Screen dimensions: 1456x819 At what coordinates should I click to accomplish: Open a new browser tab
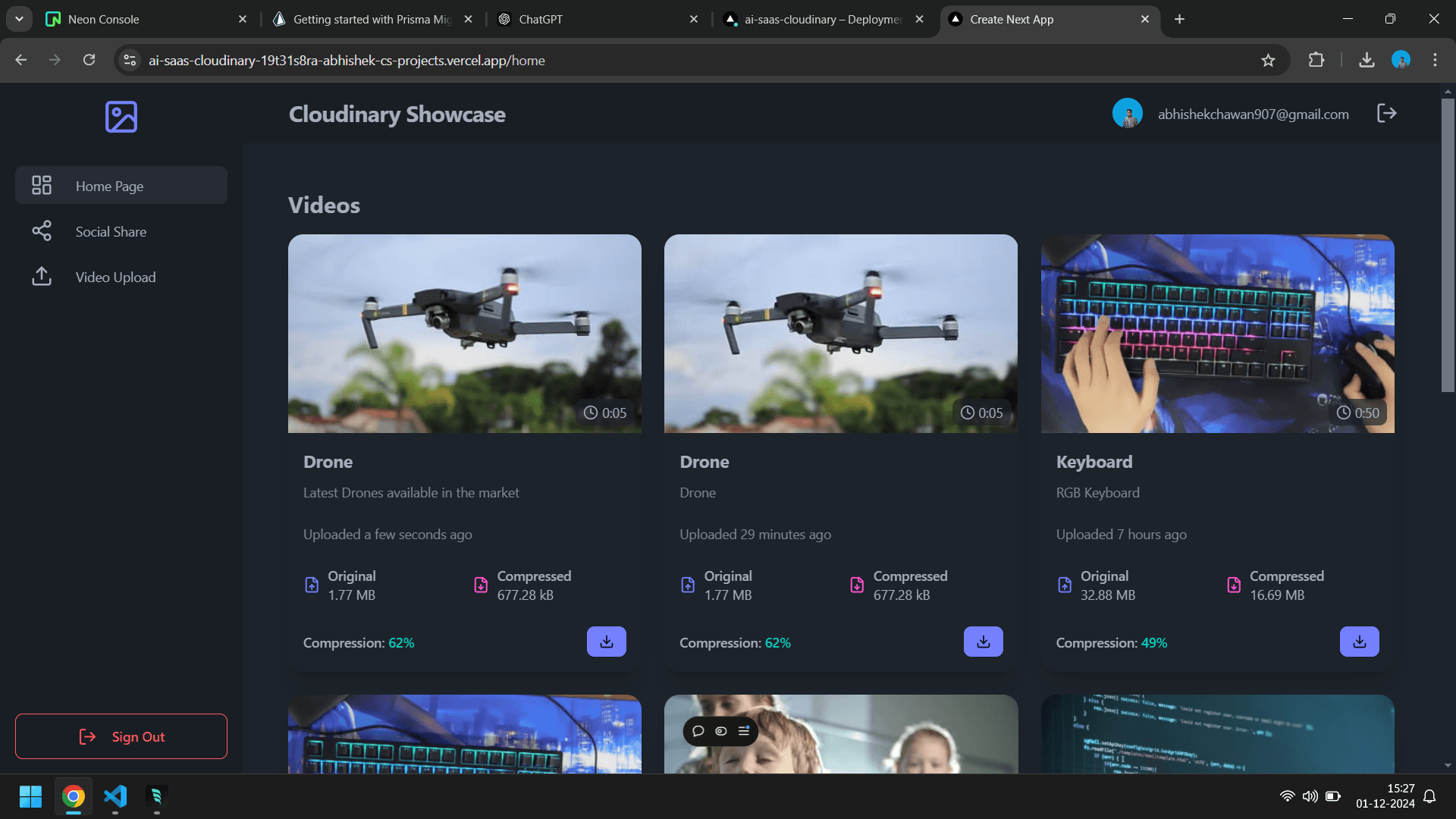(x=1179, y=19)
